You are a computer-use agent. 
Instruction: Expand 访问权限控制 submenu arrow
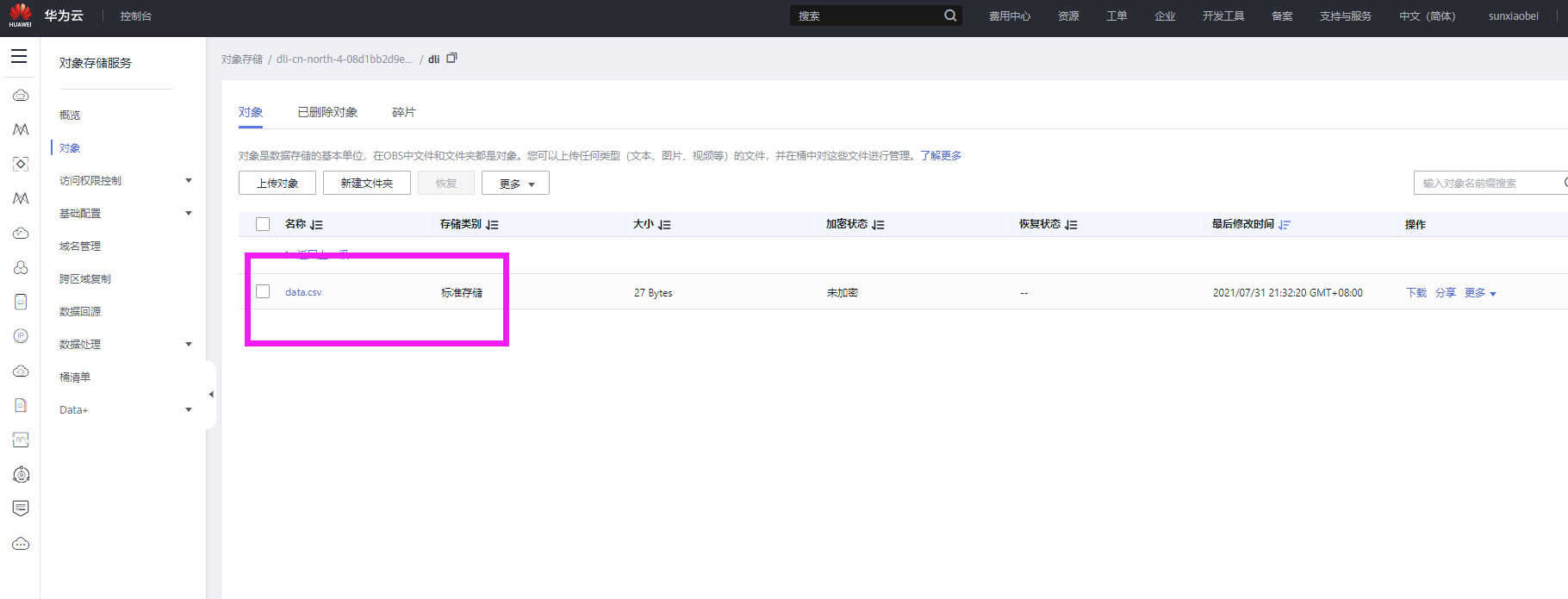tap(189, 180)
